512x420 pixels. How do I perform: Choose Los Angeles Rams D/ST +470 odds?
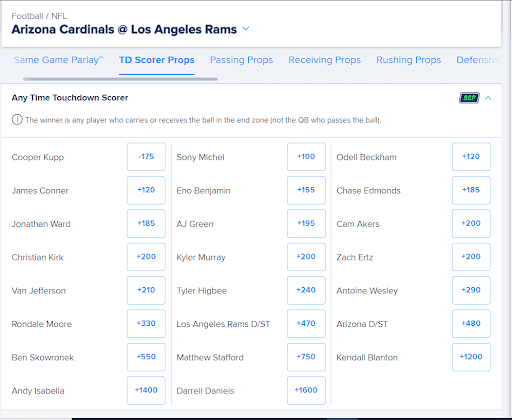tap(306, 323)
